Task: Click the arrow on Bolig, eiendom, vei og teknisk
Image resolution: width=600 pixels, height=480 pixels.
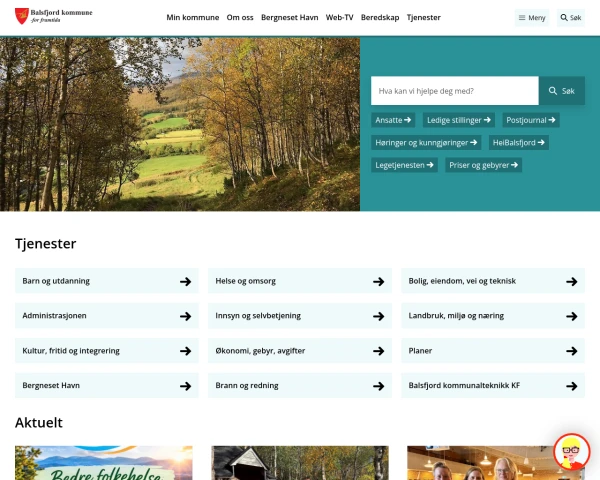Action: click(x=572, y=282)
